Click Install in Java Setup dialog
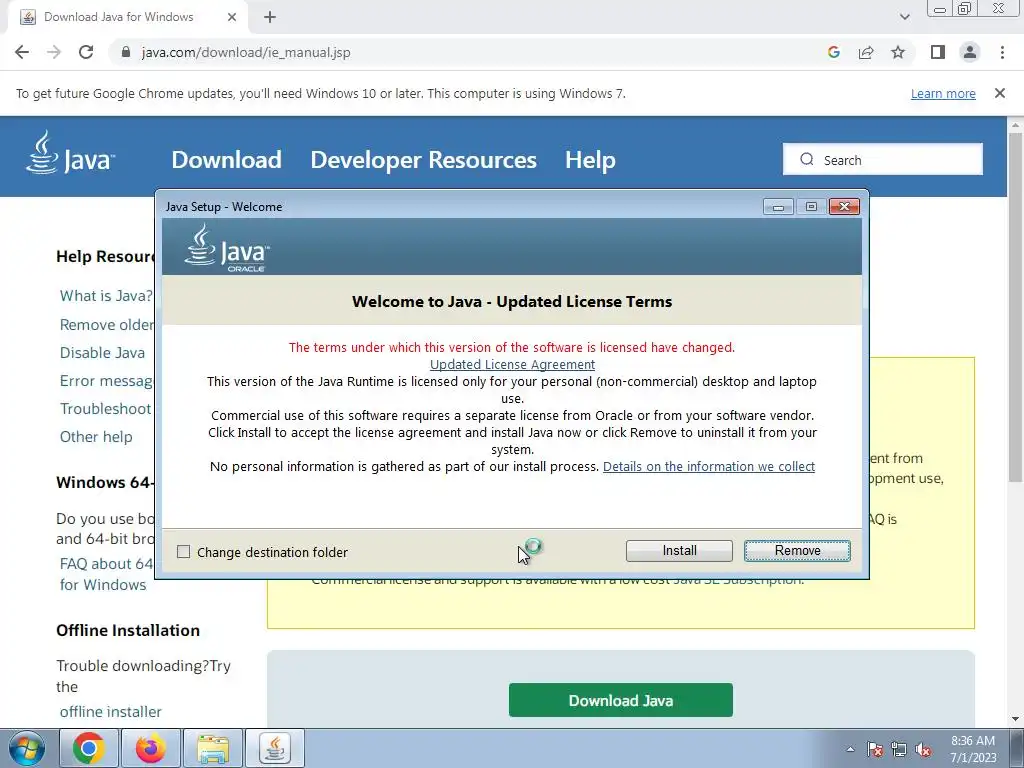 click(x=679, y=551)
